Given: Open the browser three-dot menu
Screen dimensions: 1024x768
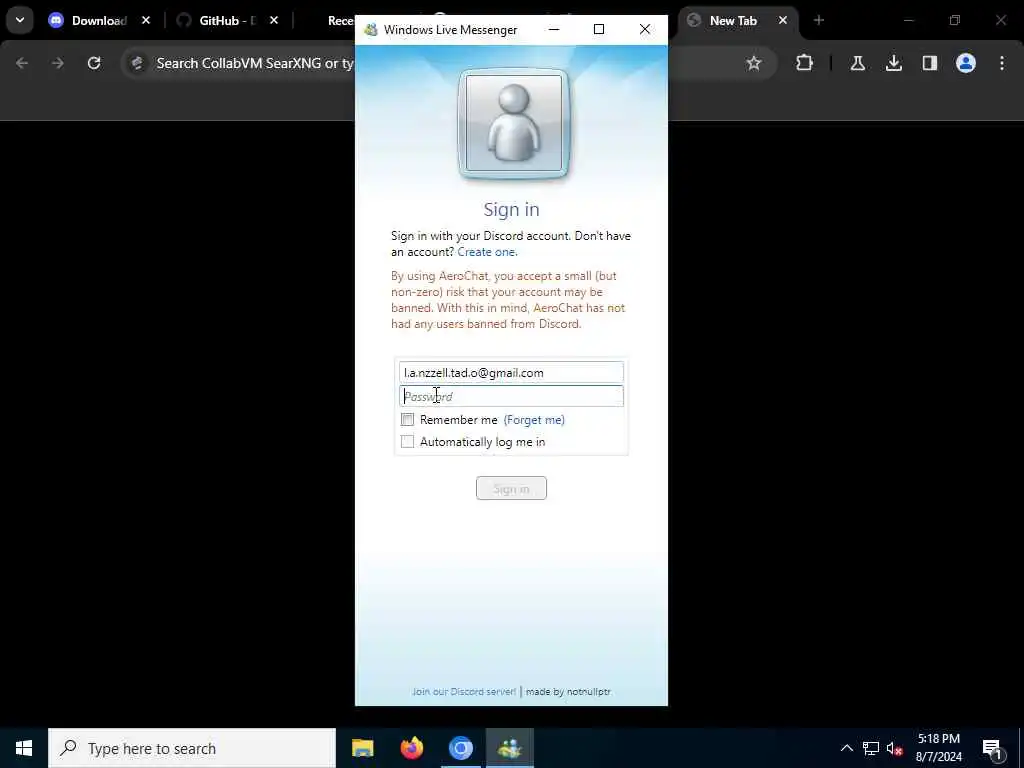Looking at the screenshot, I should click(1002, 63).
